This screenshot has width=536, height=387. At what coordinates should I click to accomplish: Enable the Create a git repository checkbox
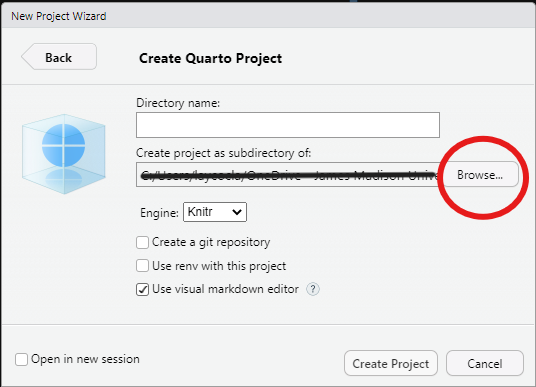pyautogui.click(x=143, y=242)
